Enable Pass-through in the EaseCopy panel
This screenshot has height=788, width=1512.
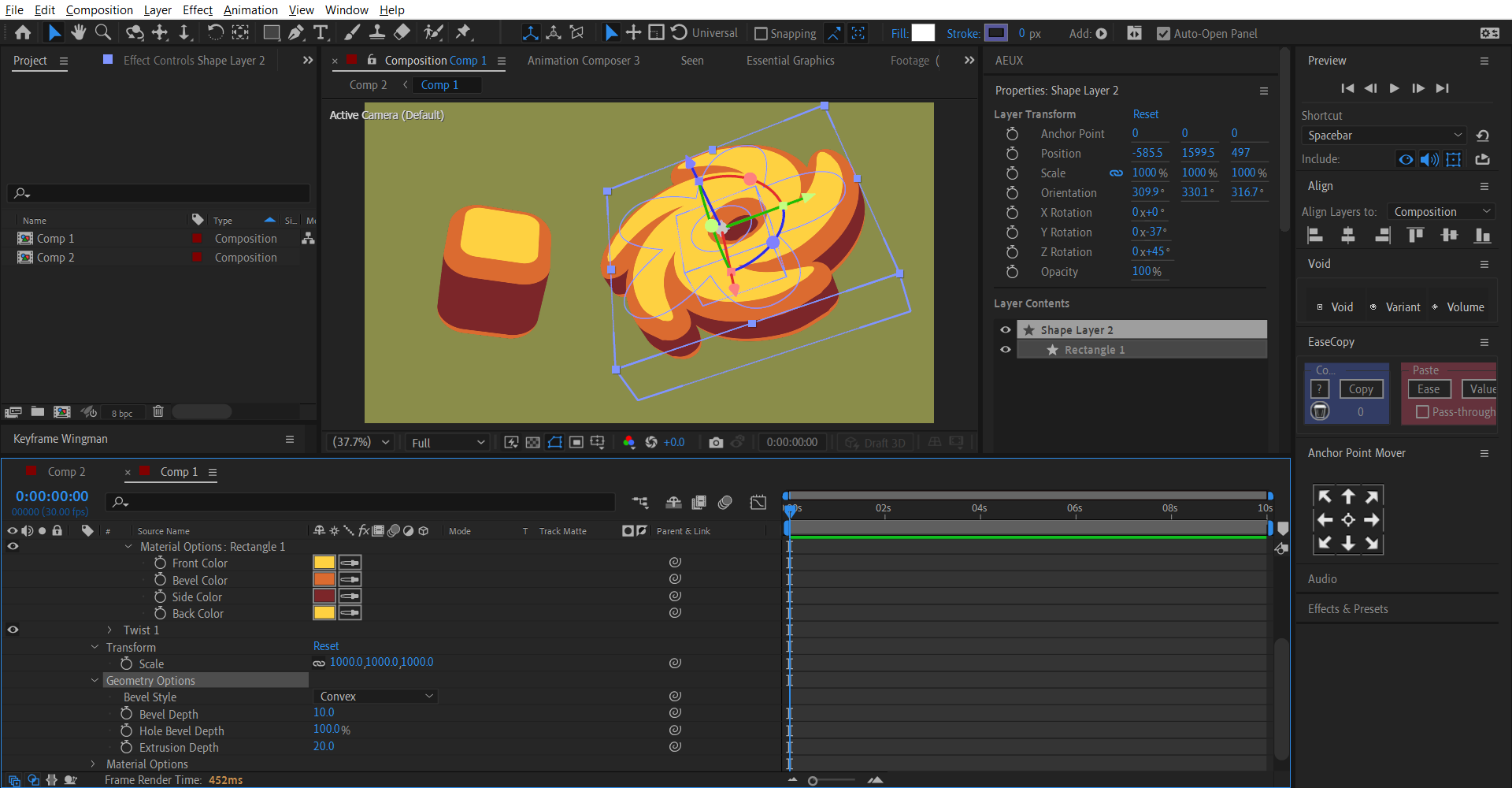pyautogui.click(x=1422, y=411)
